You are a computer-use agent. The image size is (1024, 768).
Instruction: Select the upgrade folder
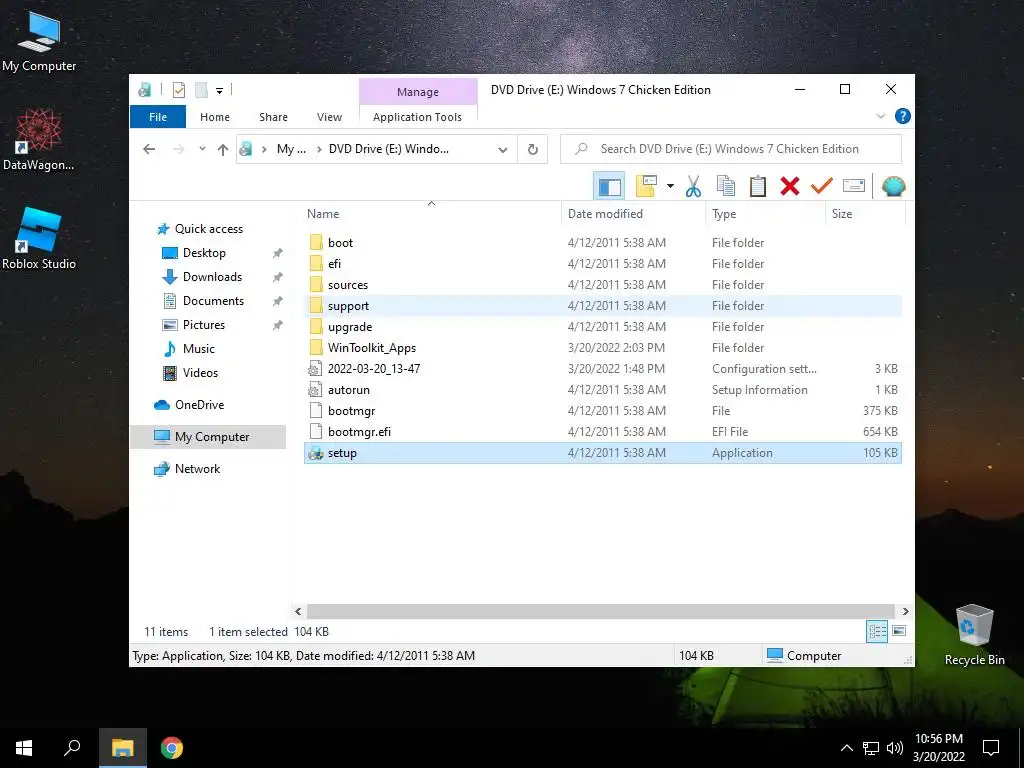pos(602,327)
